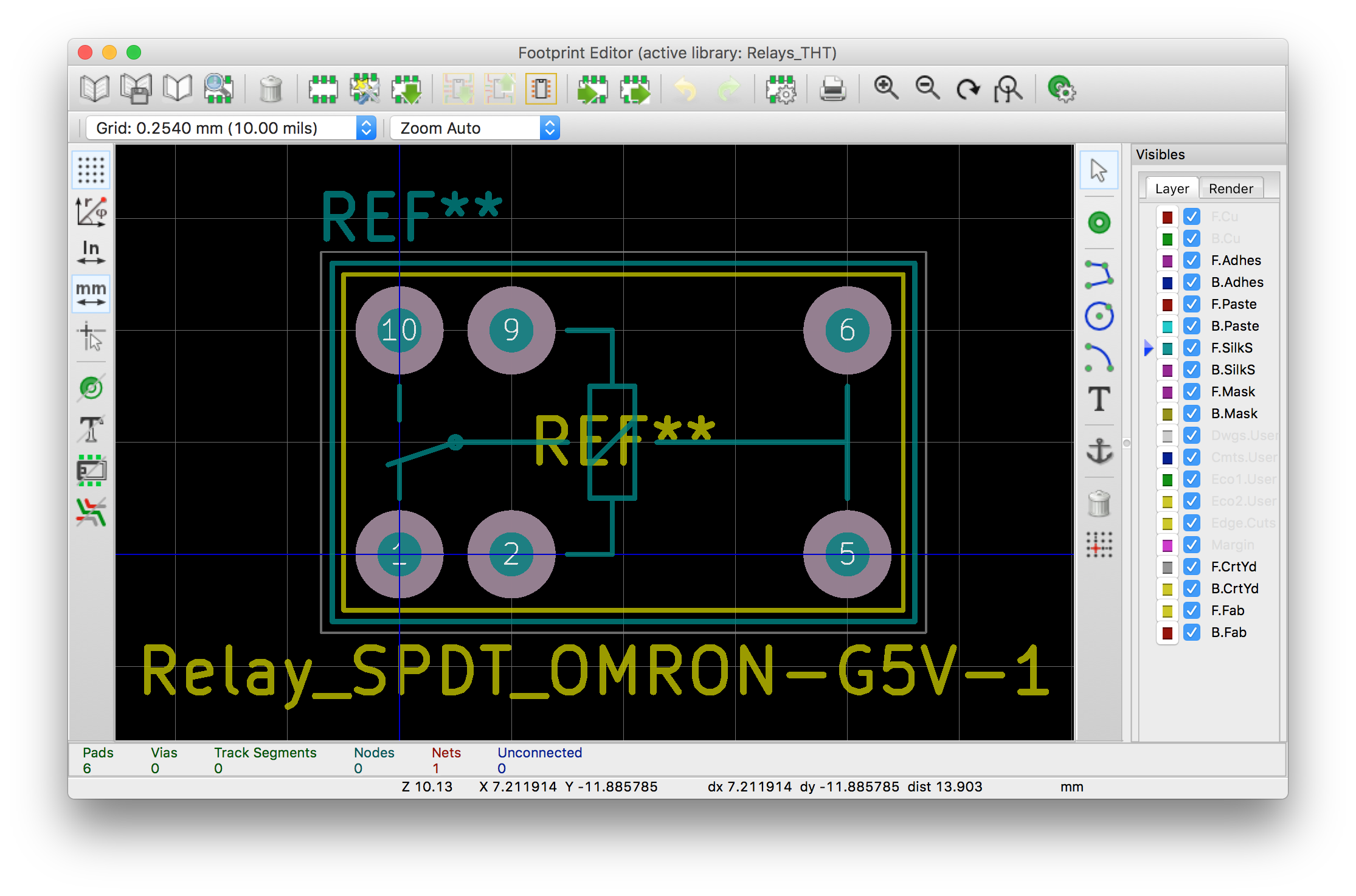This screenshot has width=1356, height=896.
Task: Toggle grid display icon
Action: (x=91, y=170)
